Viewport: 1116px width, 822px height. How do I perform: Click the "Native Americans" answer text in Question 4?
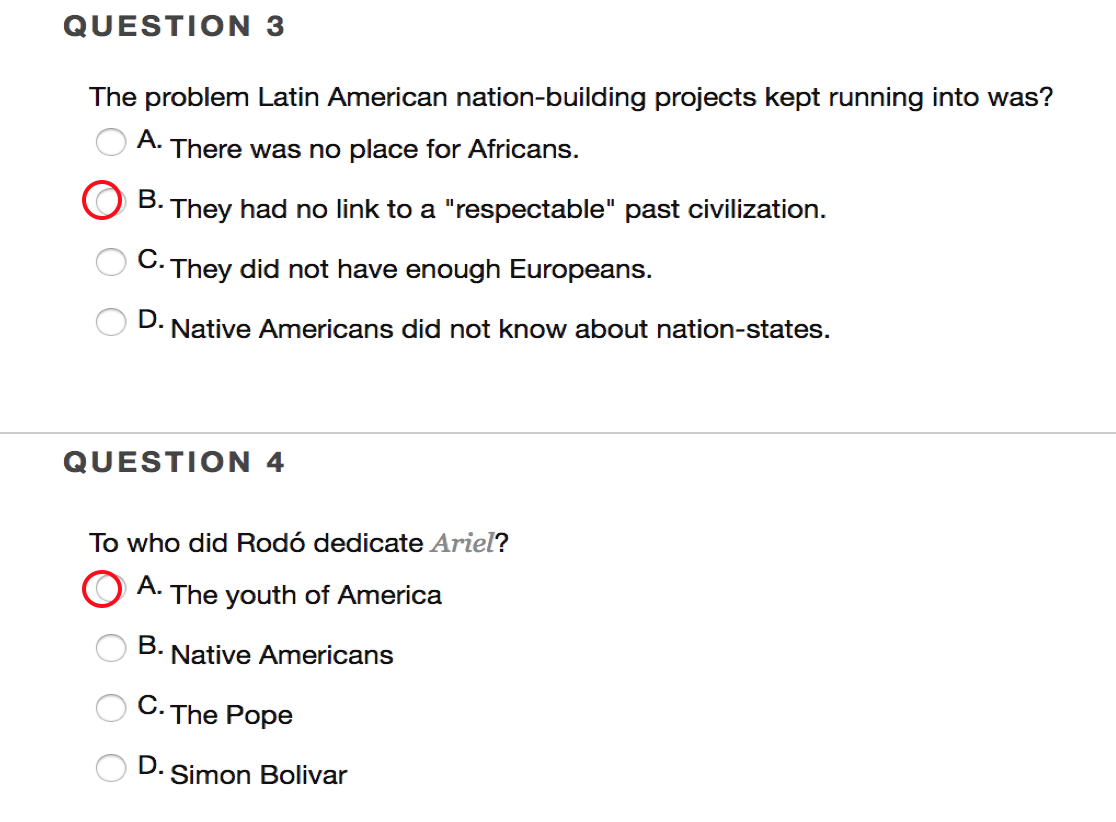pos(282,656)
